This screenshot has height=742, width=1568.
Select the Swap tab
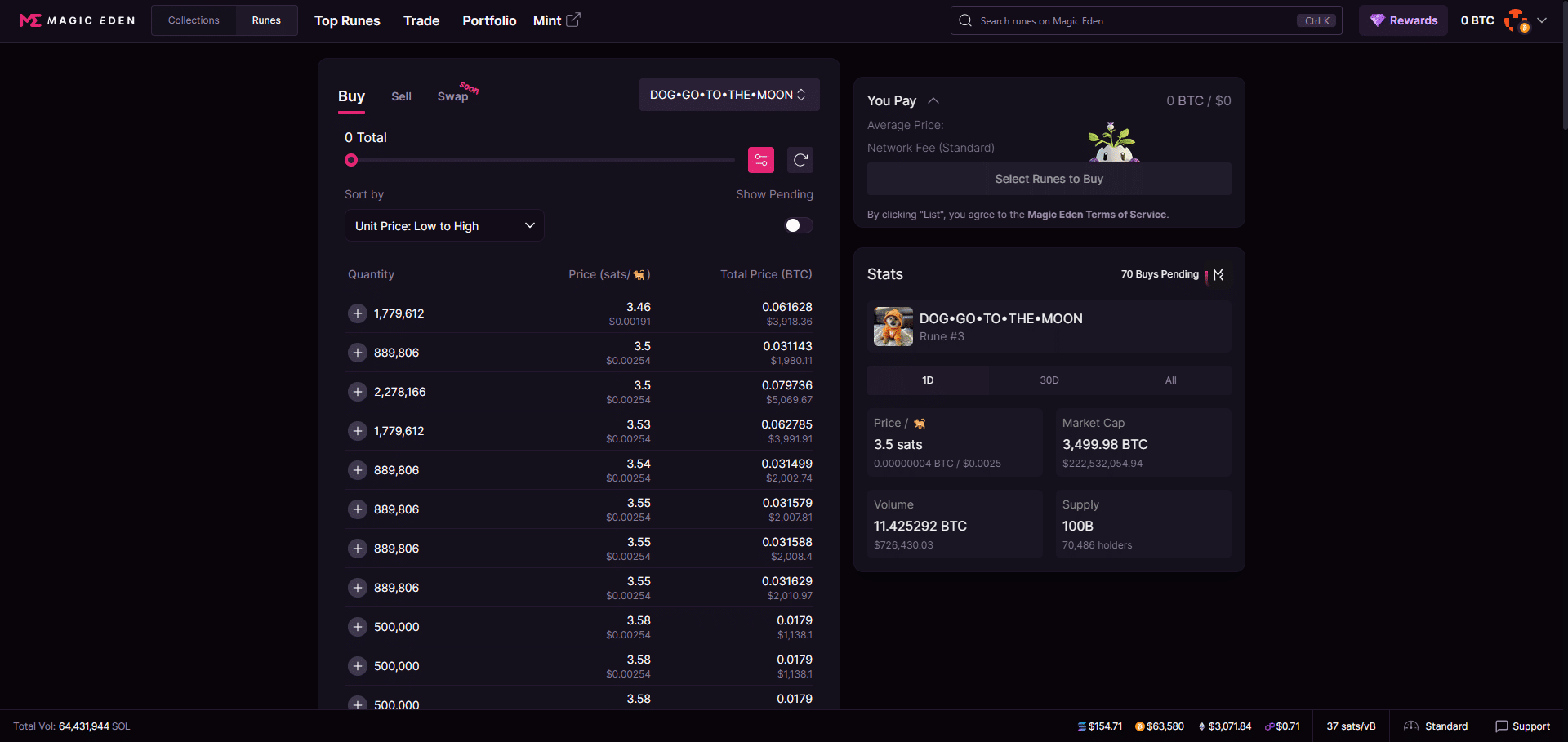(x=453, y=96)
